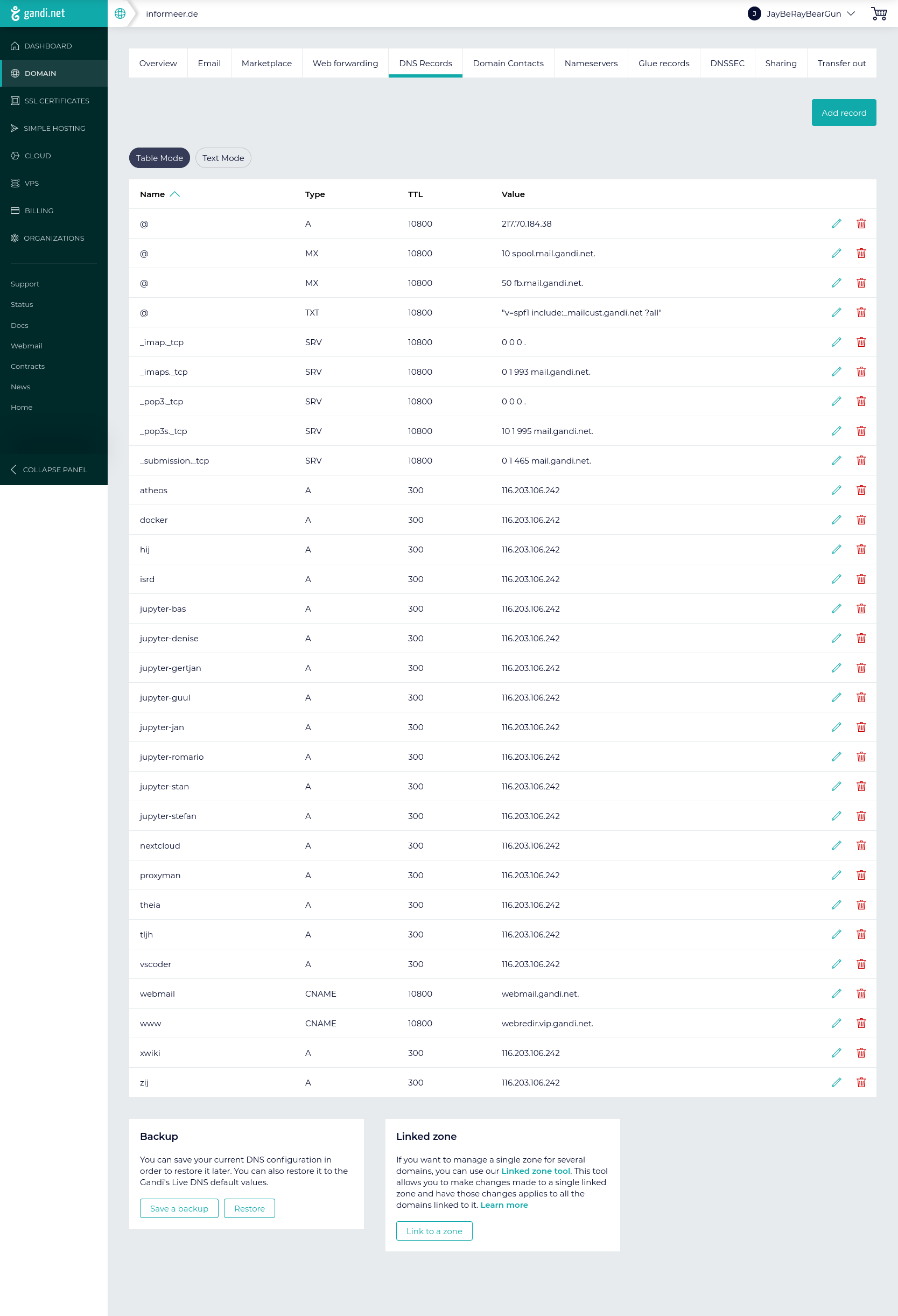
Task: Click the Add record button
Action: pos(843,112)
